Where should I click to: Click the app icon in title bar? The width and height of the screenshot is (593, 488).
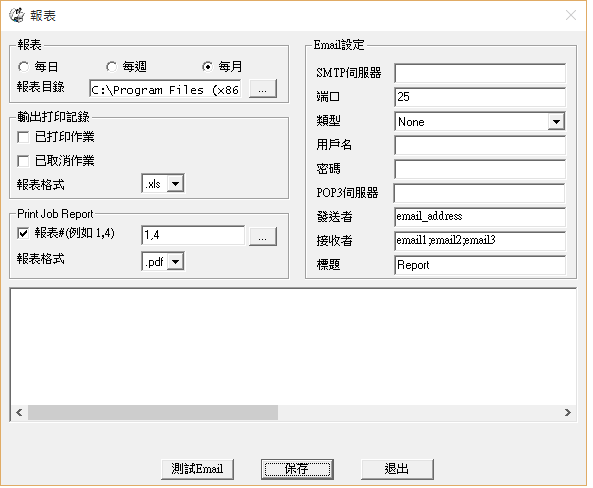[17, 16]
